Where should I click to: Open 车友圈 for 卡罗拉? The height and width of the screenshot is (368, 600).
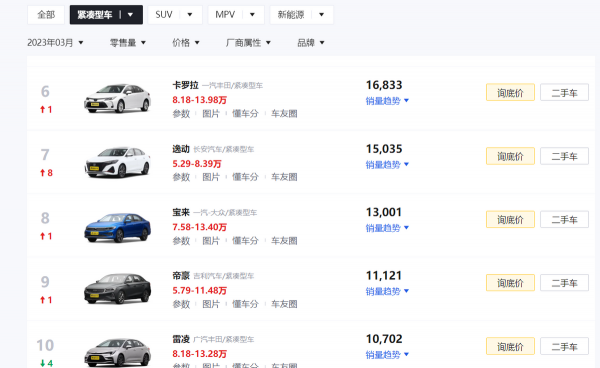coord(284,114)
